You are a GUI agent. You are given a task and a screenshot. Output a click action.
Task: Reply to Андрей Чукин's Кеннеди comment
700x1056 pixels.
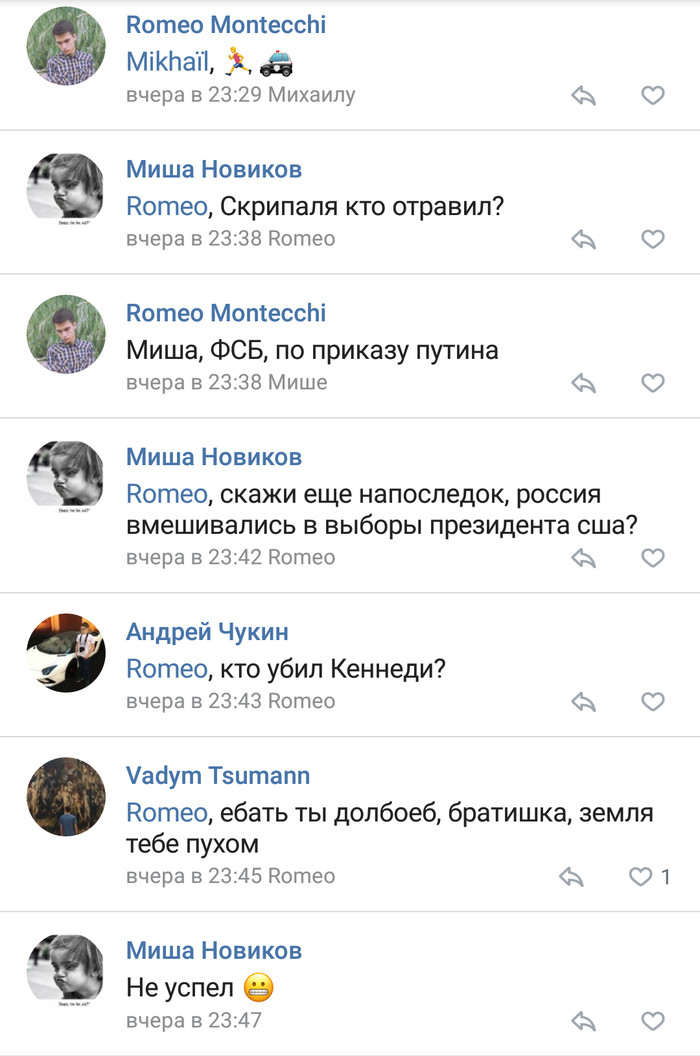tap(583, 702)
